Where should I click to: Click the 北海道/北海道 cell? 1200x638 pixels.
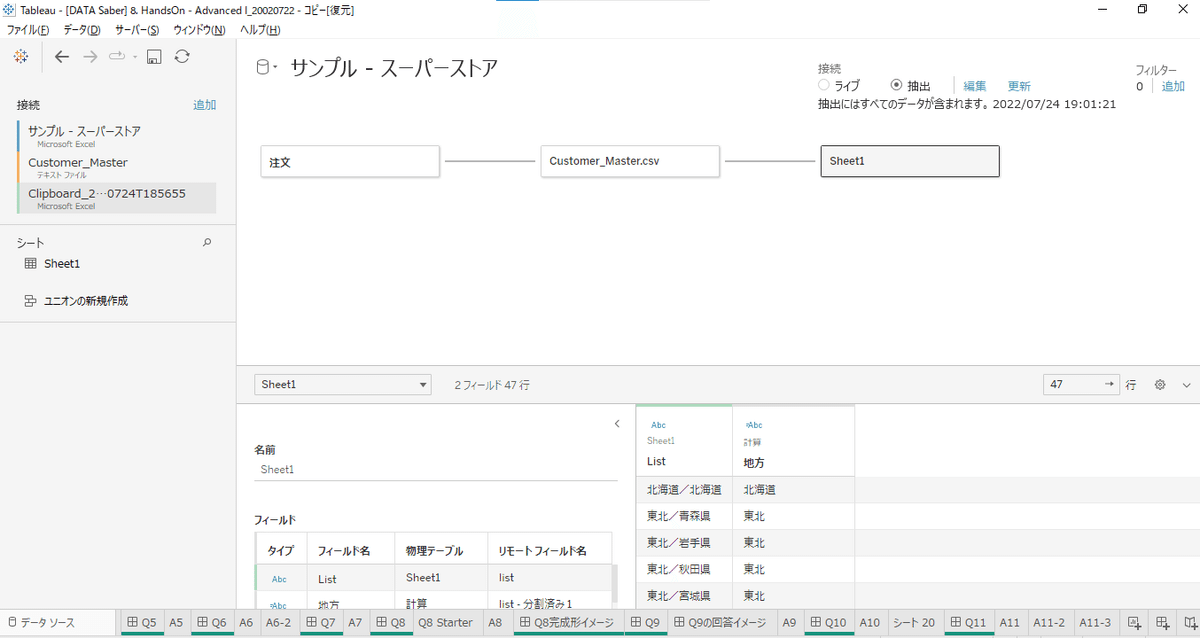(x=684, y=490)
